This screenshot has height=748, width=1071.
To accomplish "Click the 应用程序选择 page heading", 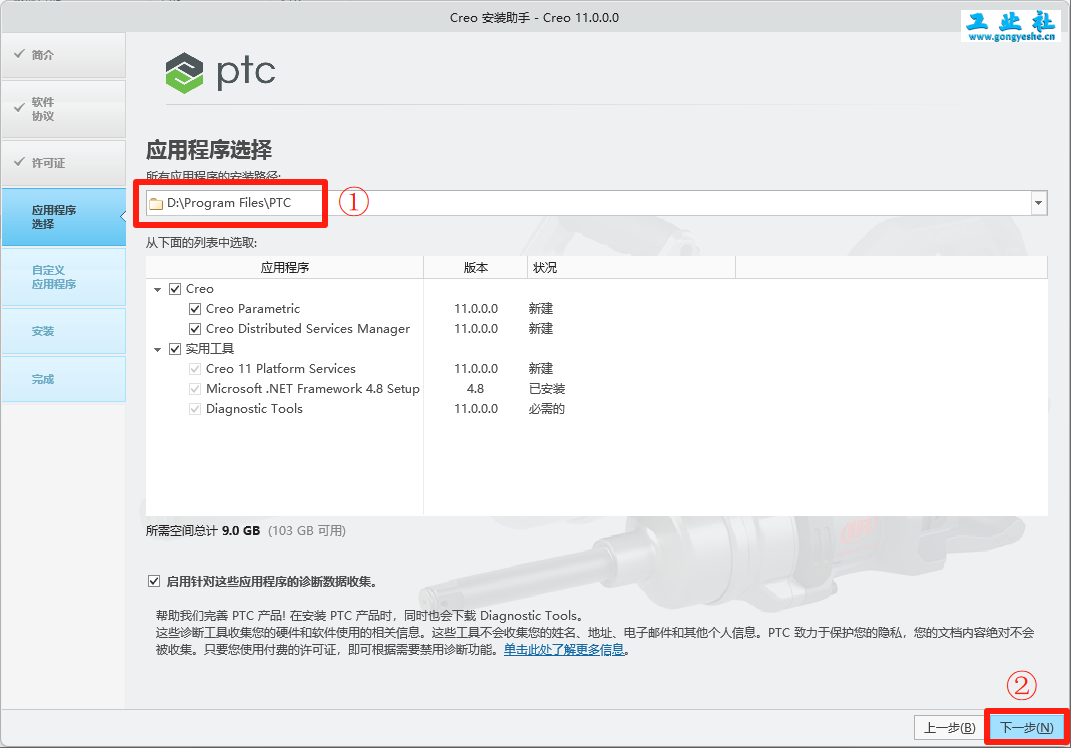I will point(209,150).
